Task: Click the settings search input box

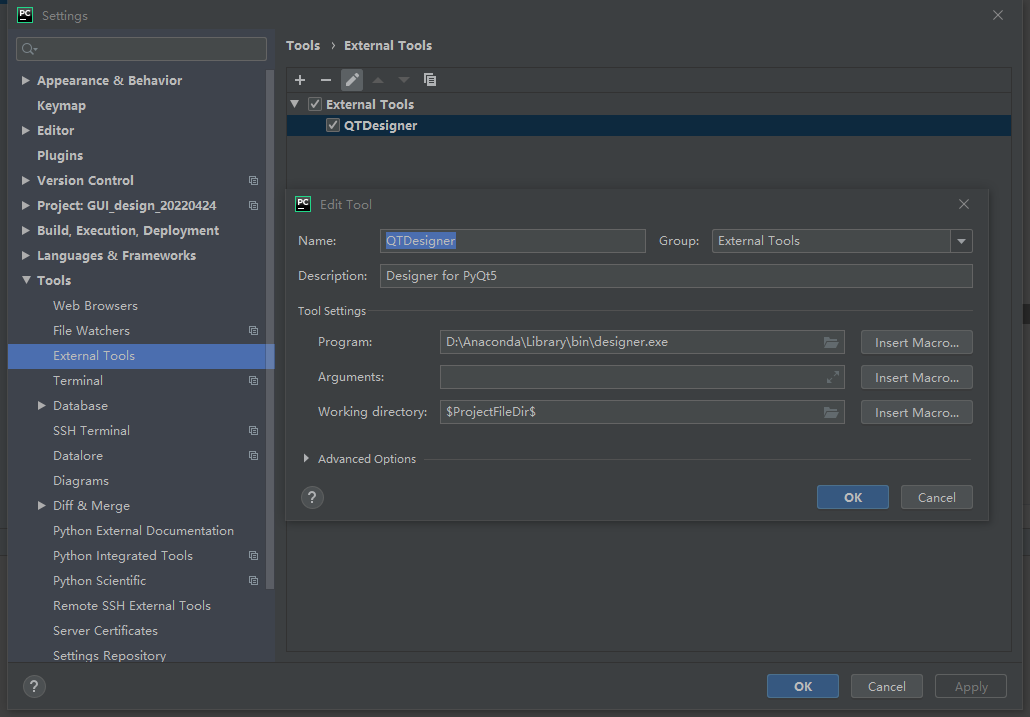Action: (141, 49)
